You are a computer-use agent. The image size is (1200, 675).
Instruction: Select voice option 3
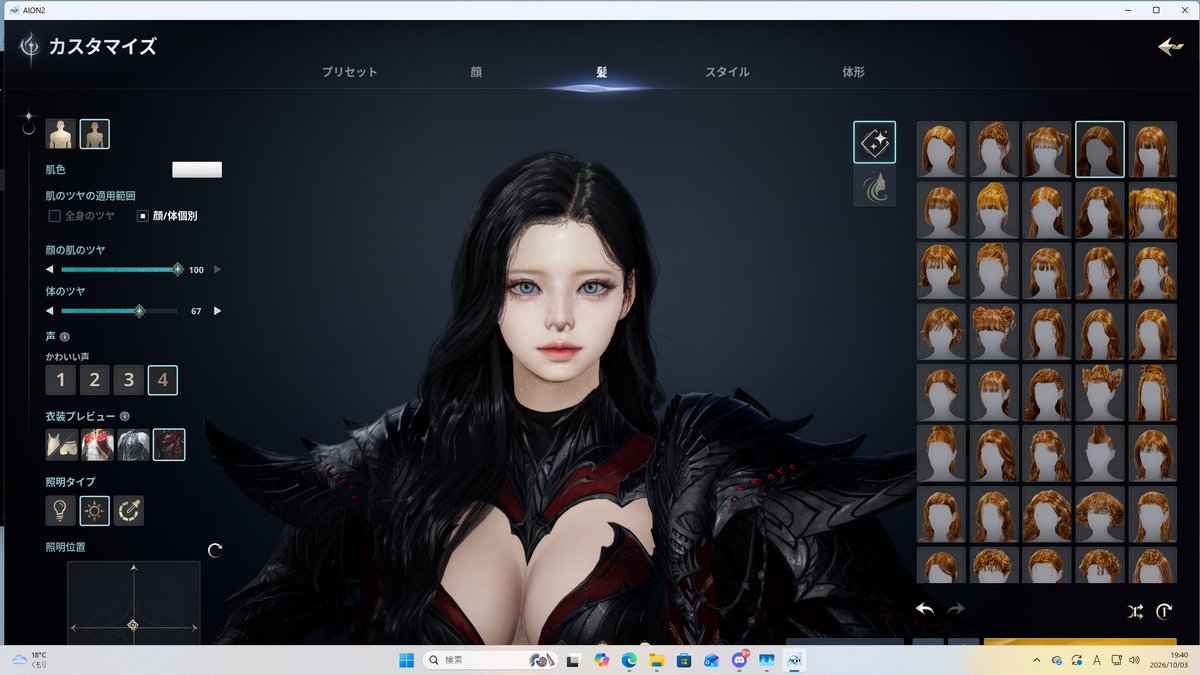click(129, 379)
